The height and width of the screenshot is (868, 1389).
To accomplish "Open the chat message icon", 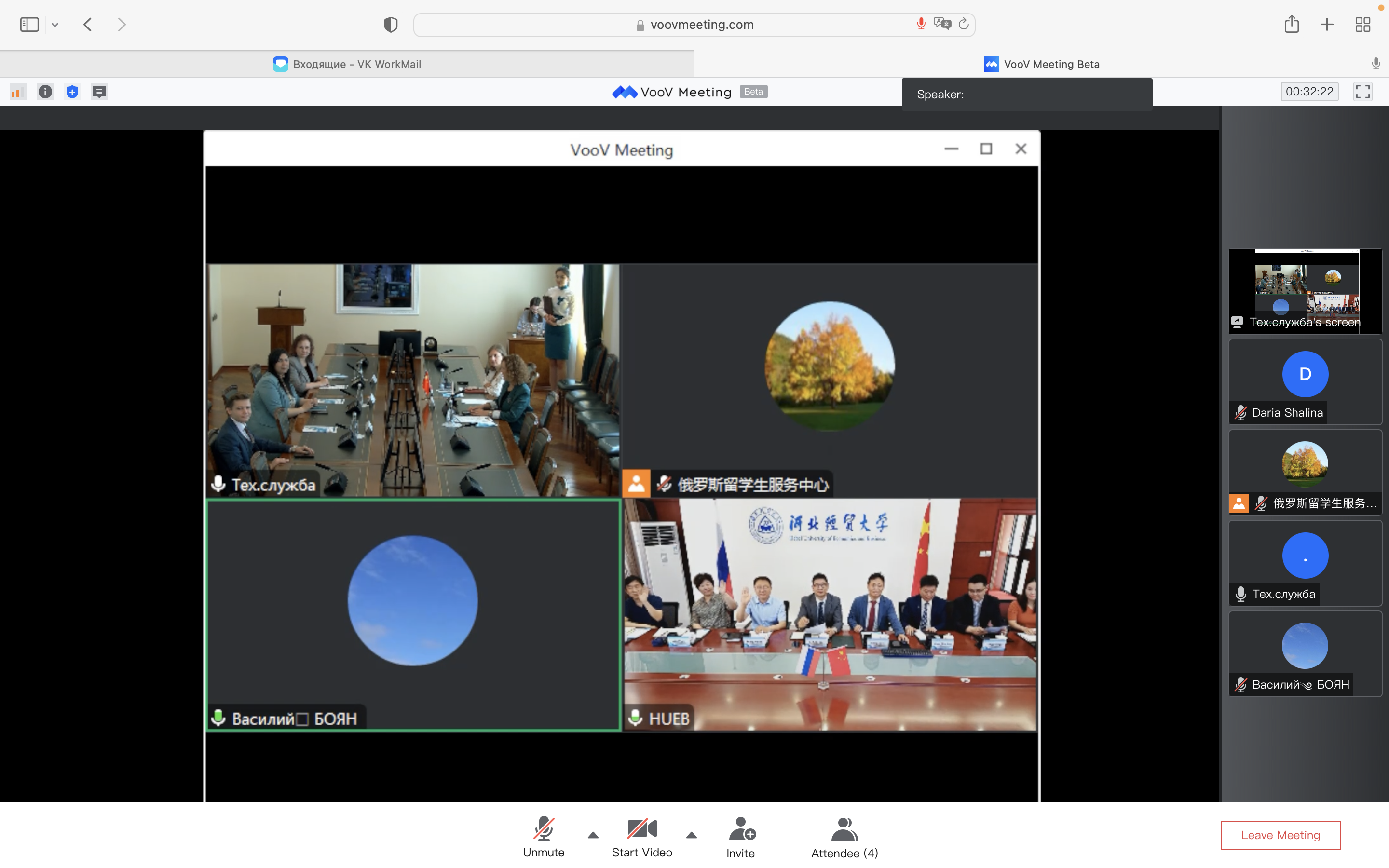I will pos(99,92).
